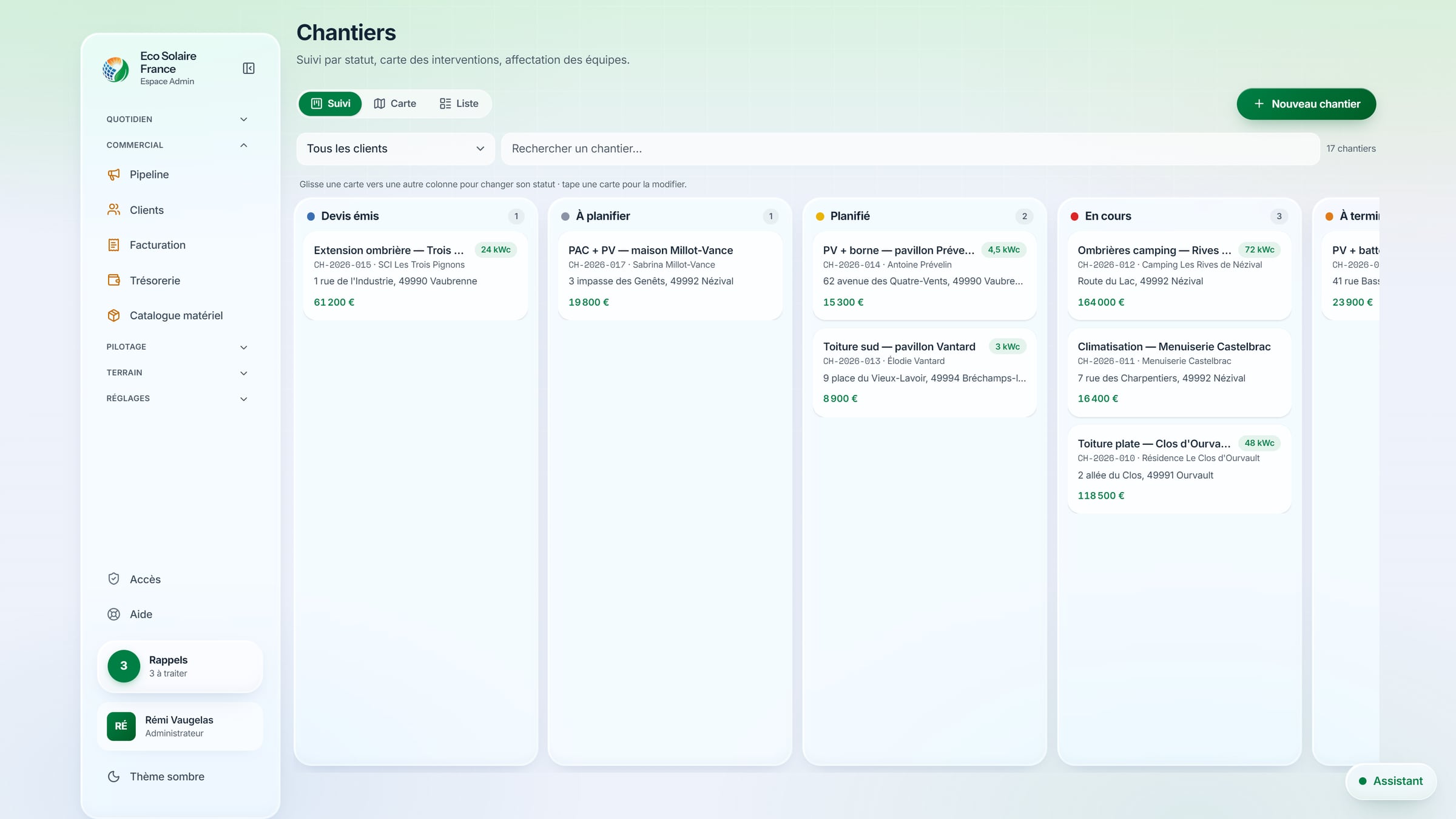
Task: Click the map icon on Carte tab
Action: click(x=380, y=104)
